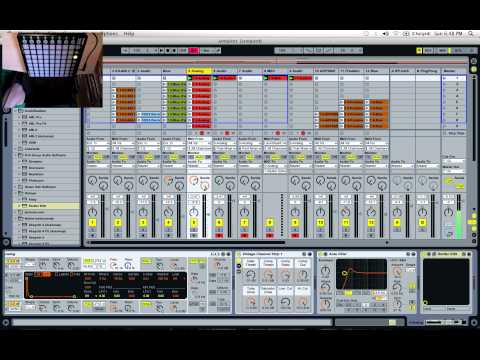Disarm track 9 using its red arm button
The image size is (480, 360).
[x=295, y=235]
